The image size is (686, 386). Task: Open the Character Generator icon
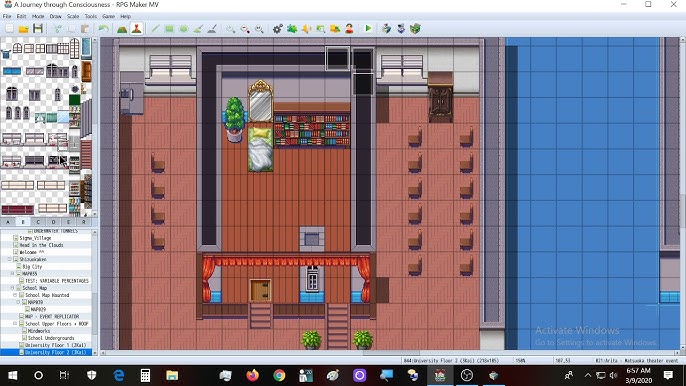pos(349,29)
